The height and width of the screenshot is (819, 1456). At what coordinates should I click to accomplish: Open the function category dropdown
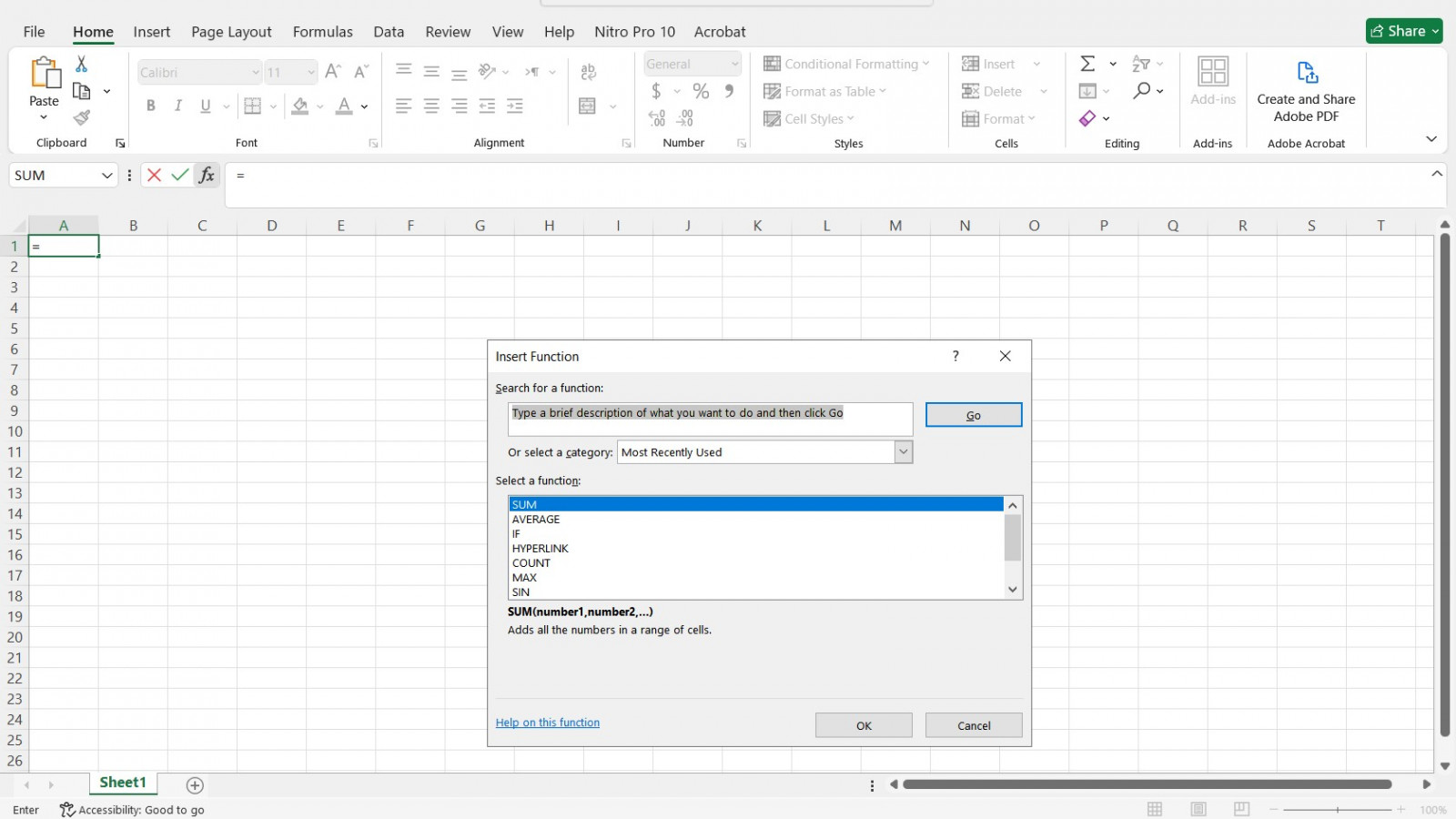point(903,451)
